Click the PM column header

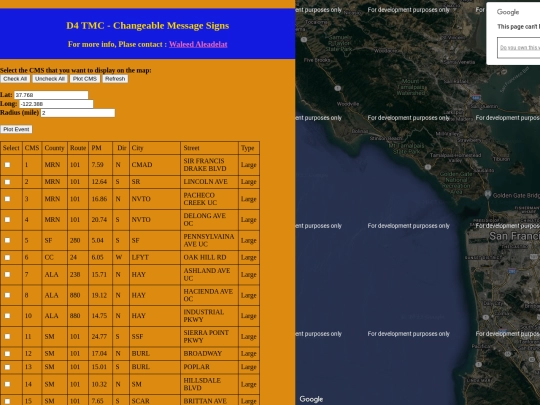pyautogui.click(x=100, y=148)
